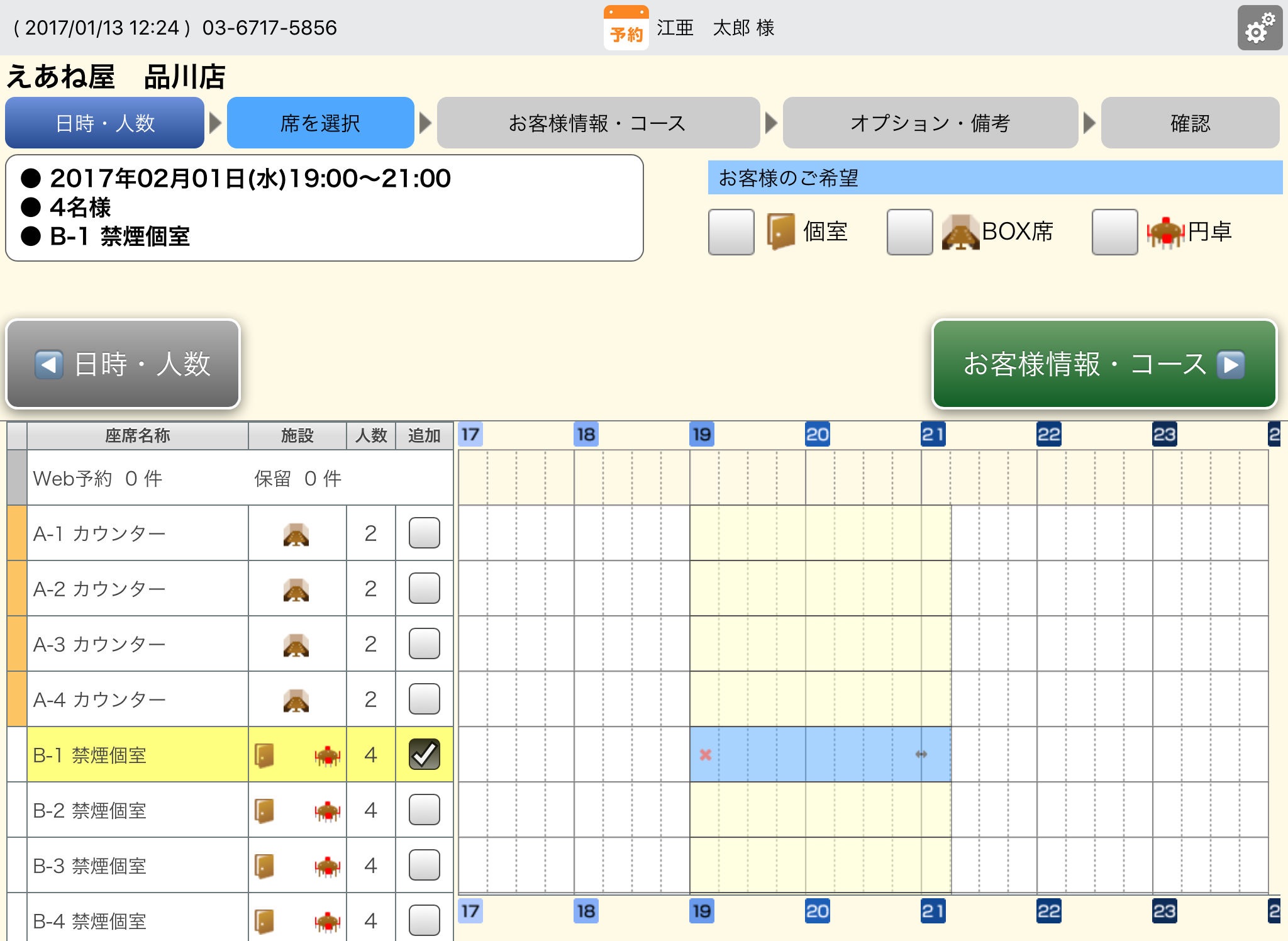Click the round table icon in the B-4 禁煙個室 row
The height and width of the screenshot is (941, 1288).
328,922
